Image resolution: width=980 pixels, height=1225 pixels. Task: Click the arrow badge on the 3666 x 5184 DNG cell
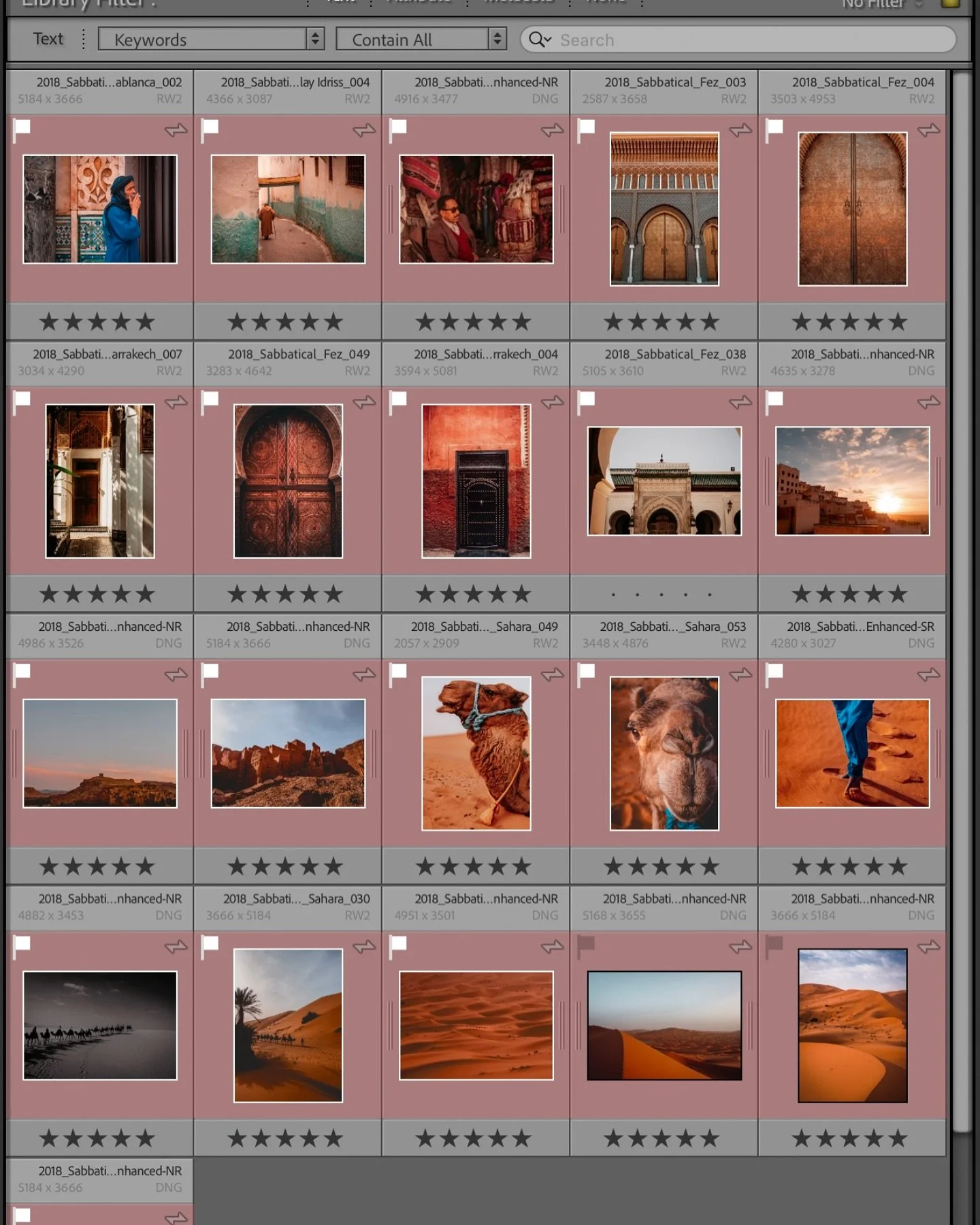[x=929, y=947]
